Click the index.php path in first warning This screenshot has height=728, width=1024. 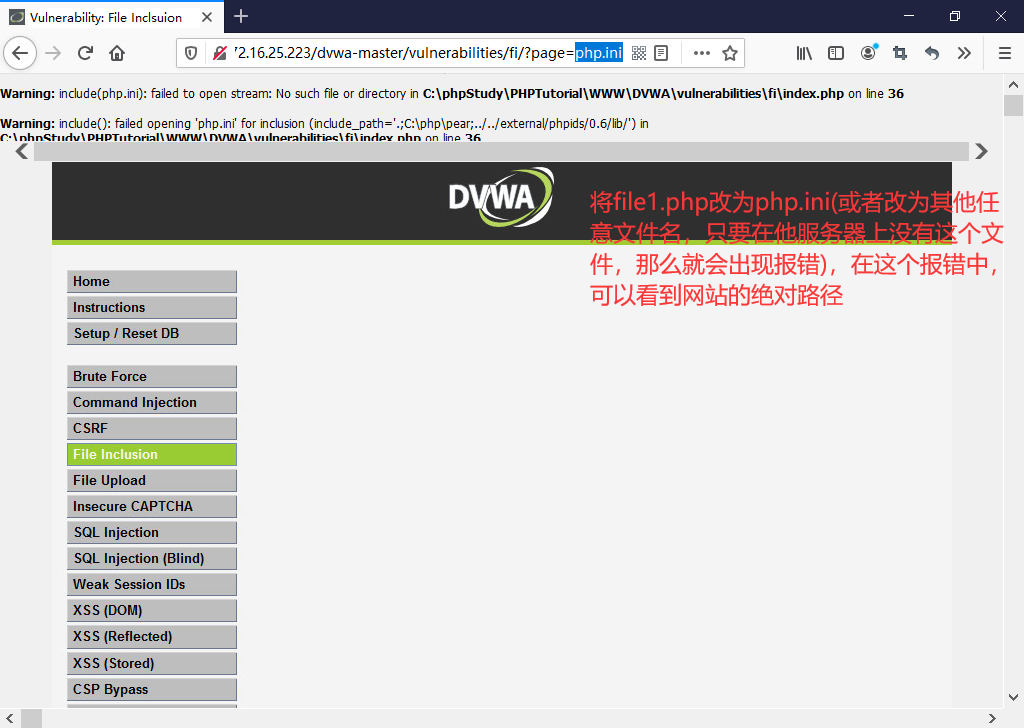[x=633, y=93]
